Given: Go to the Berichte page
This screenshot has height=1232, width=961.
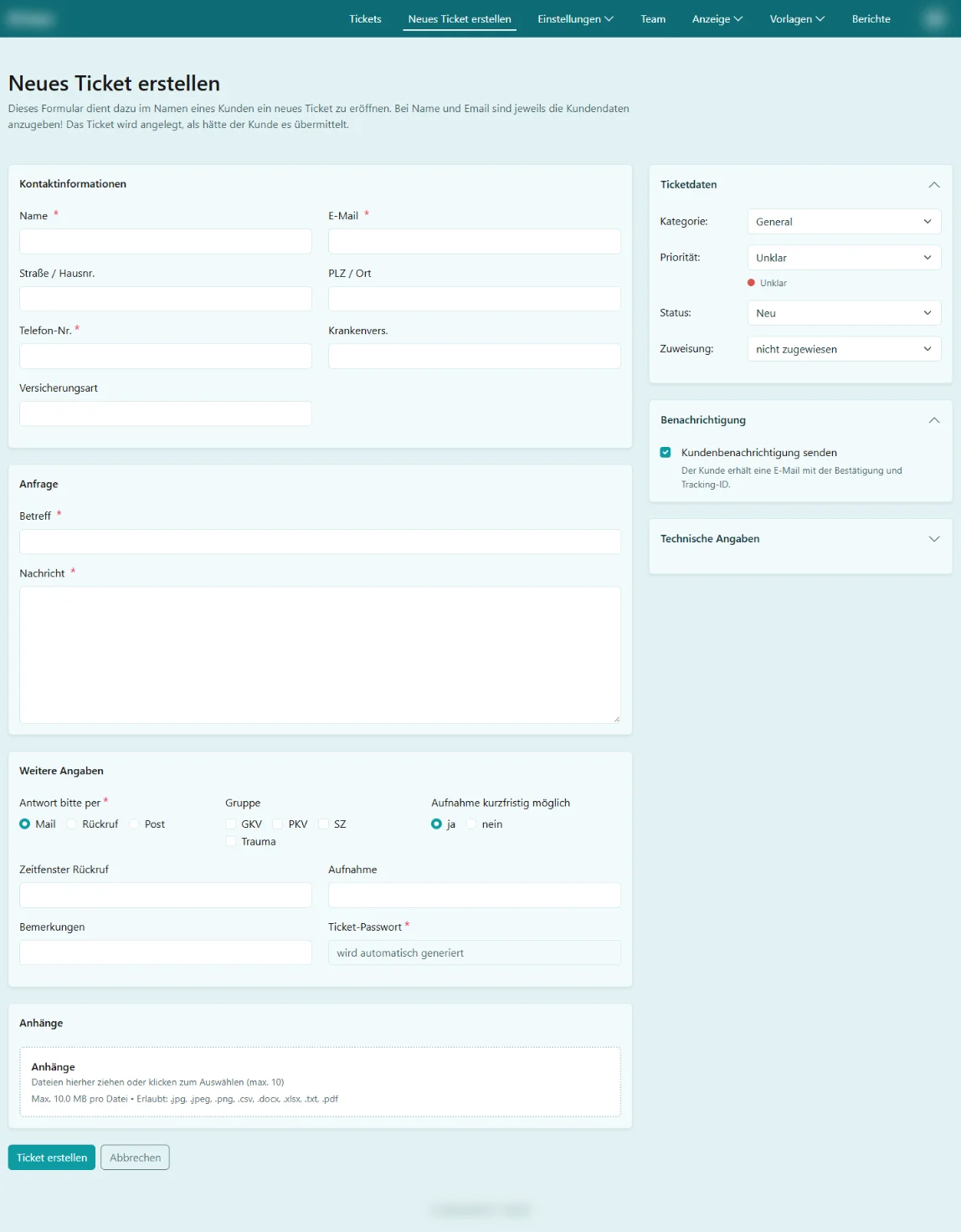Looking at the screenshot, I should [871, 18].
